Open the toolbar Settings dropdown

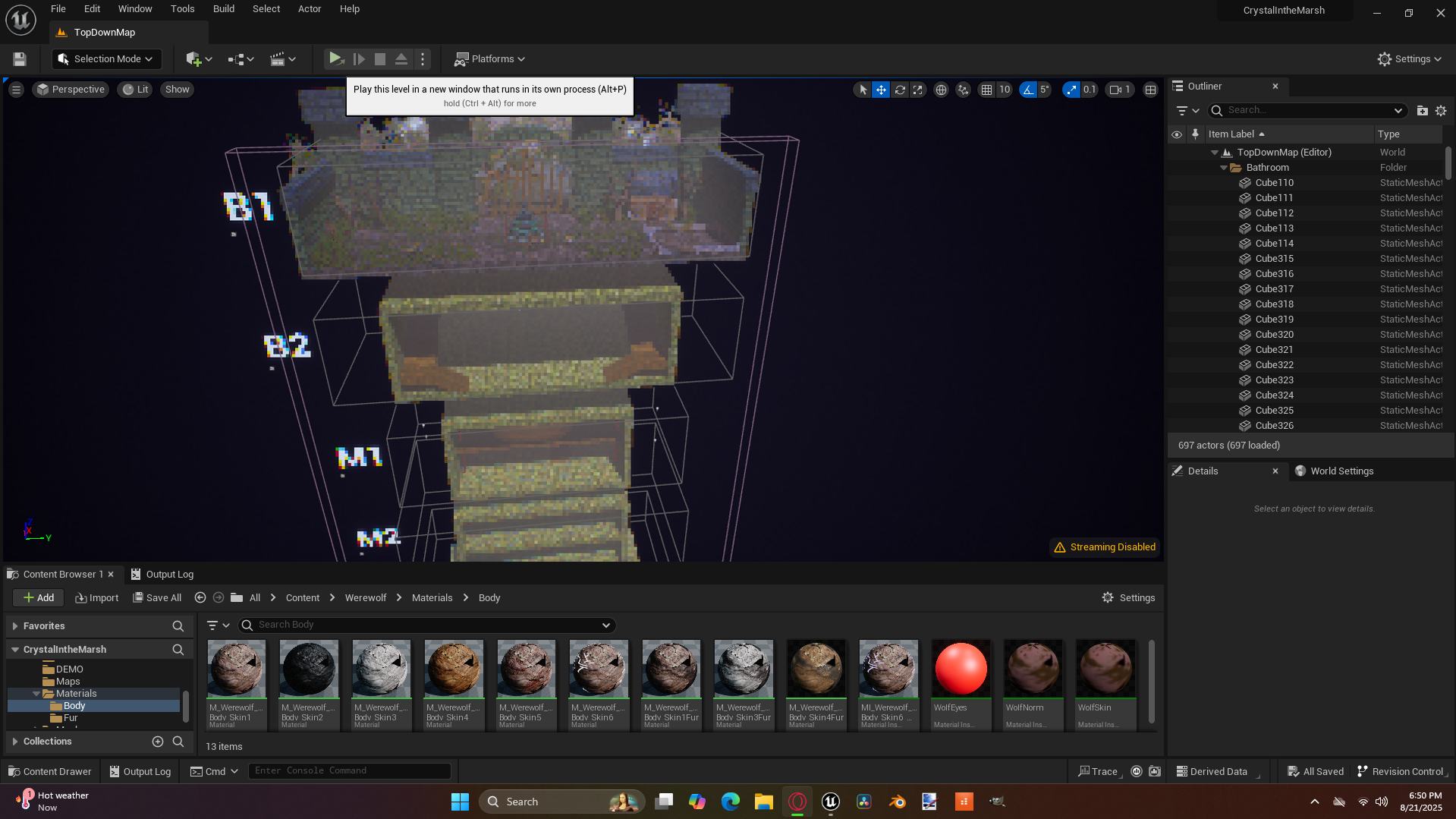pyautogui.click(x=1410, y=59)
